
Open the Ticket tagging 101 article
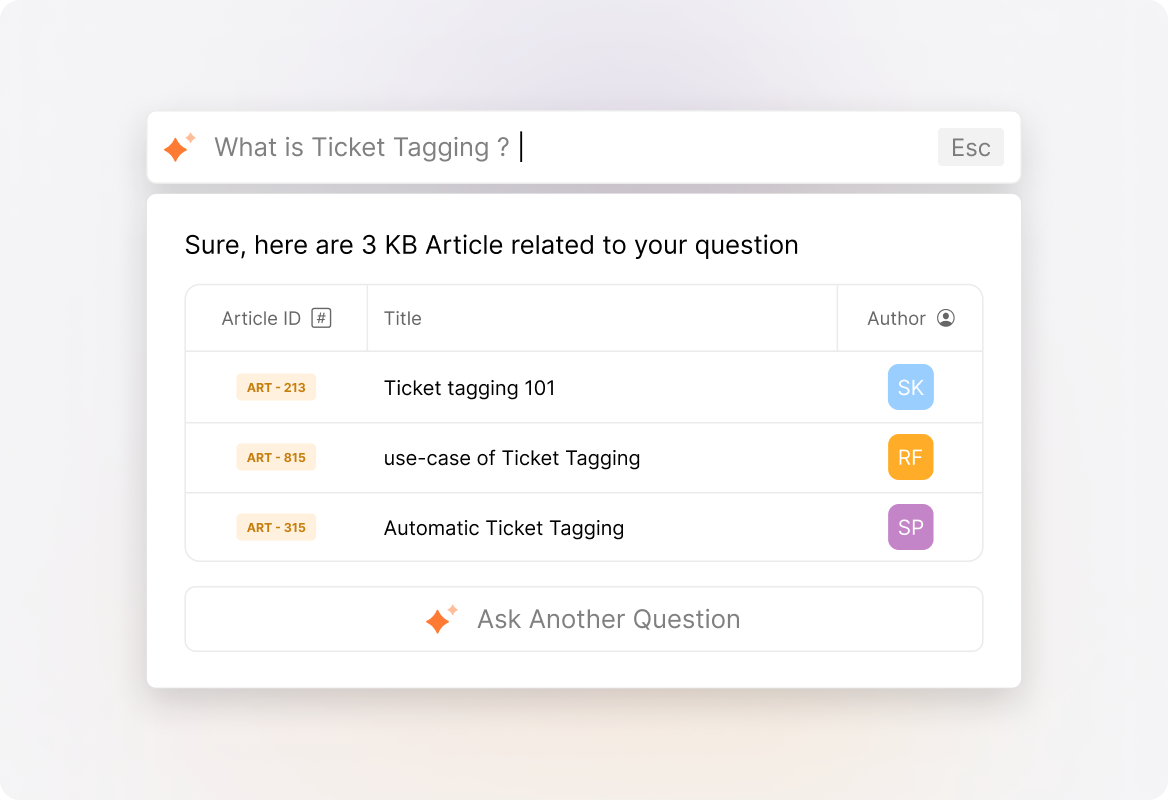[x=470, y=388]
